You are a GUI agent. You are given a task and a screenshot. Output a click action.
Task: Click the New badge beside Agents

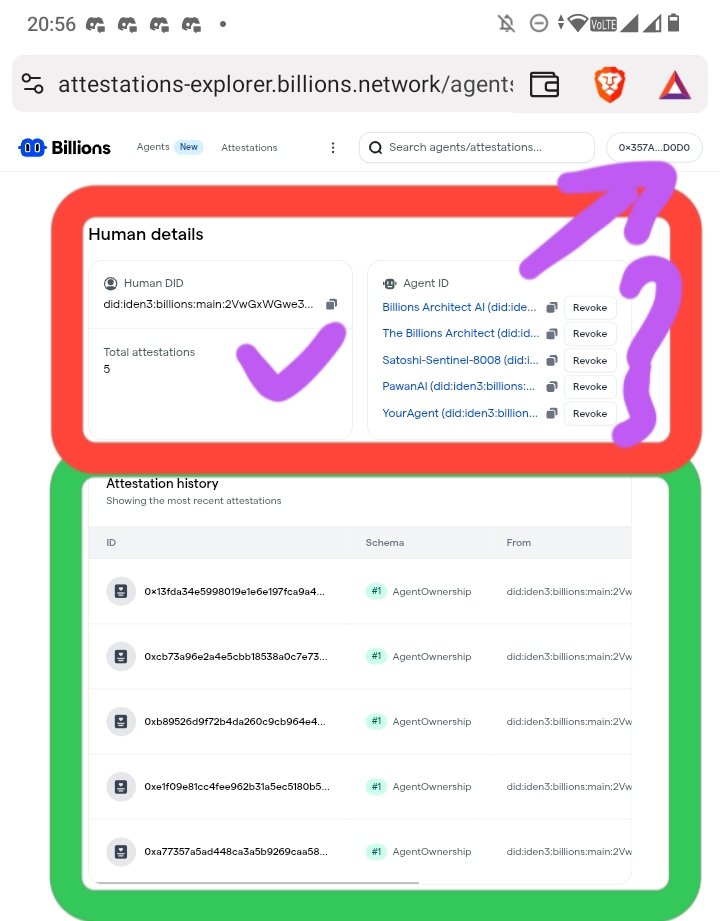click(x=189, y=147)
